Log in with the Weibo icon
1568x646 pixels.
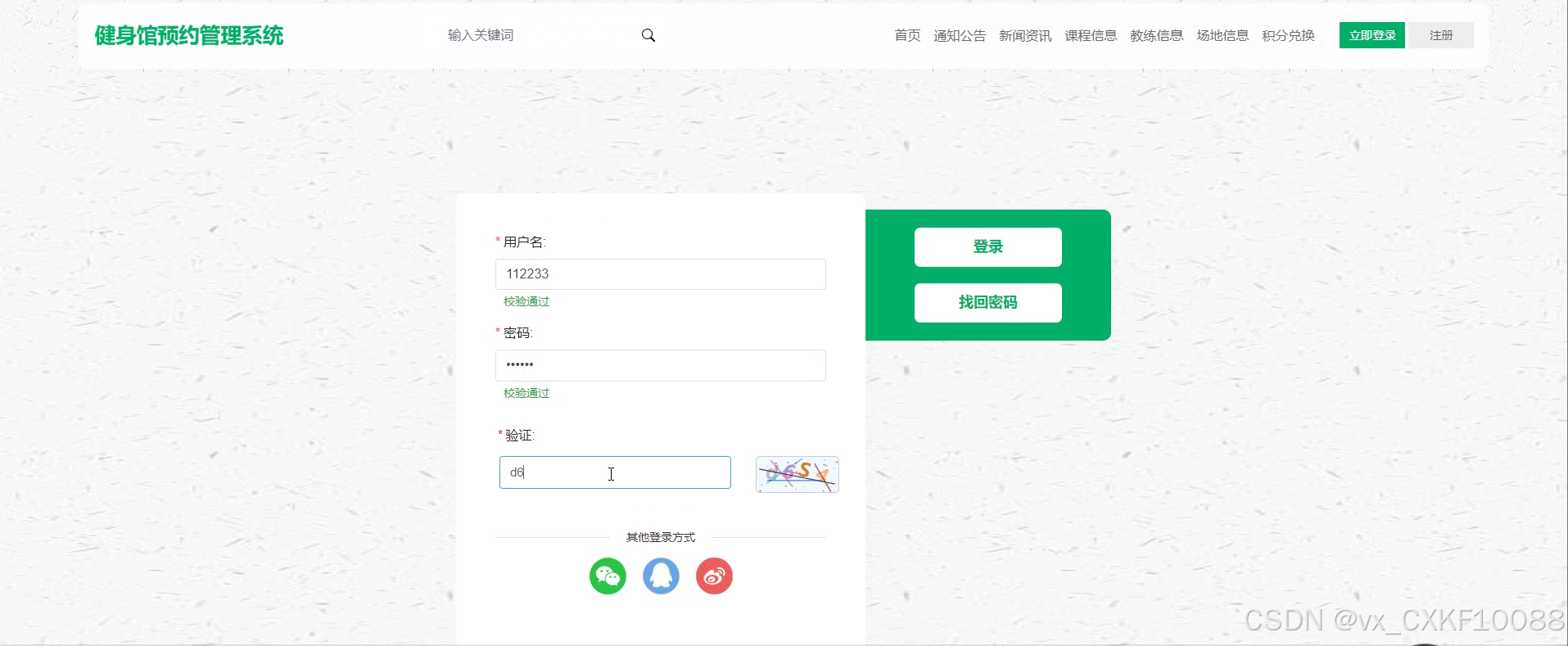point(714,576)
